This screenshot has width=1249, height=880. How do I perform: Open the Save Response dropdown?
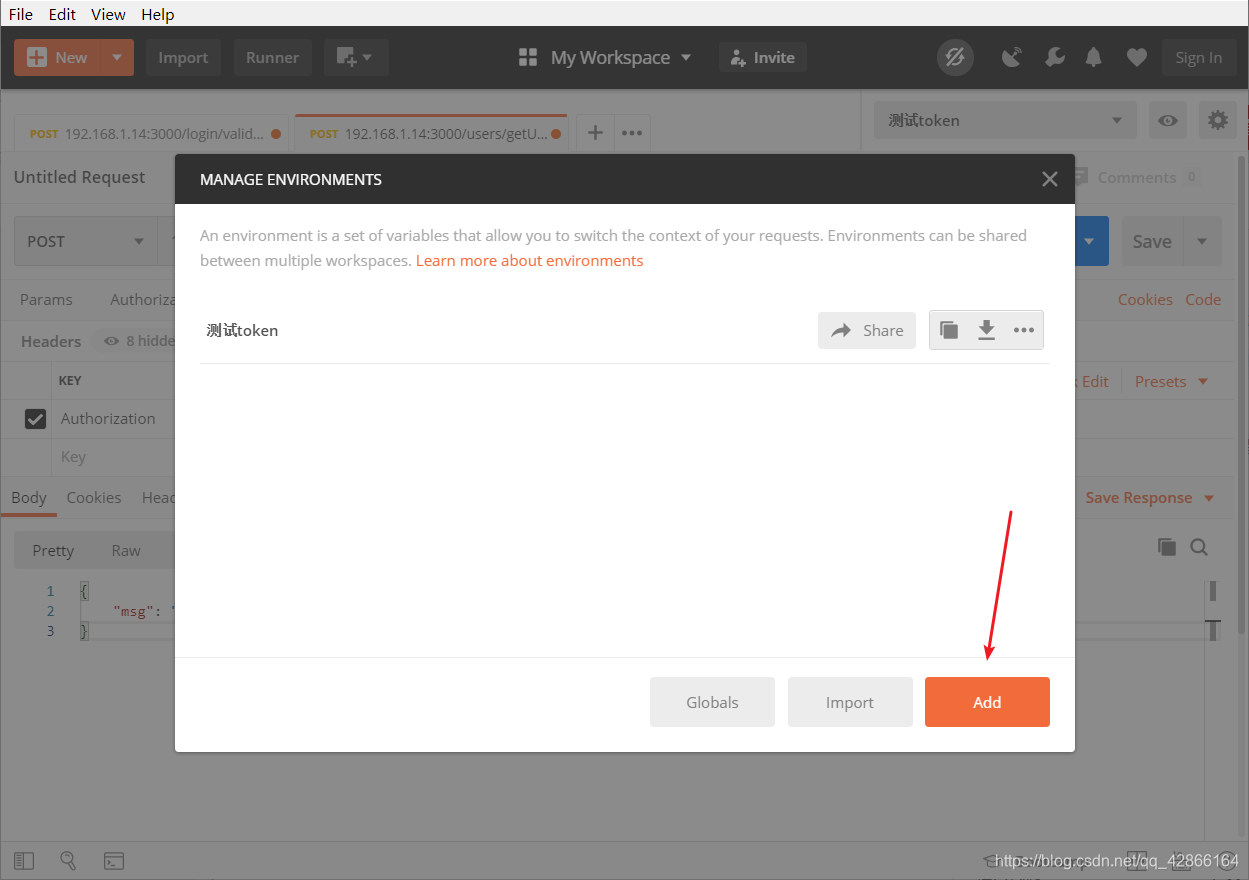pos(1150,498)
